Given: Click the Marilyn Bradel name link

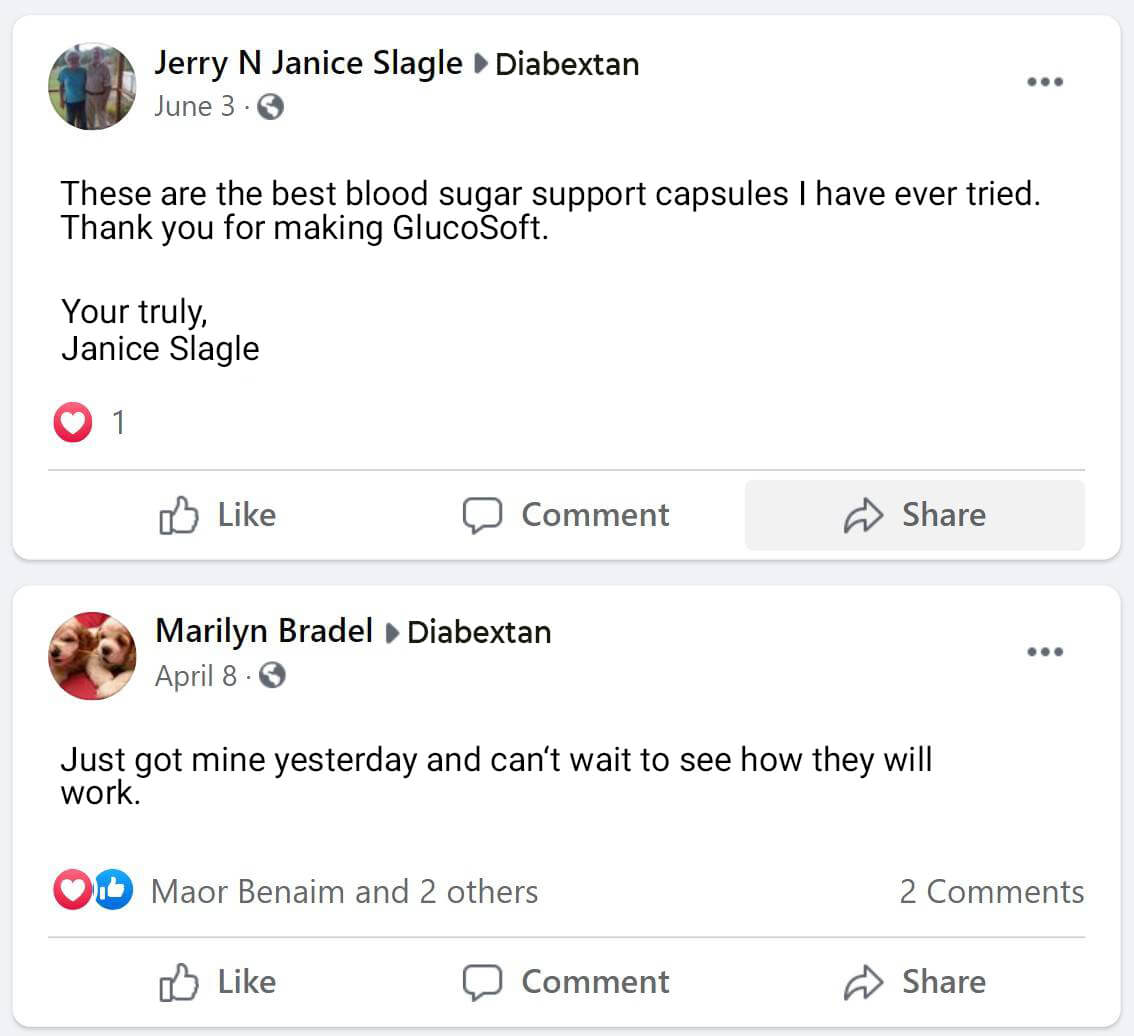Looking at the screenshot, I should coord(264,631).
